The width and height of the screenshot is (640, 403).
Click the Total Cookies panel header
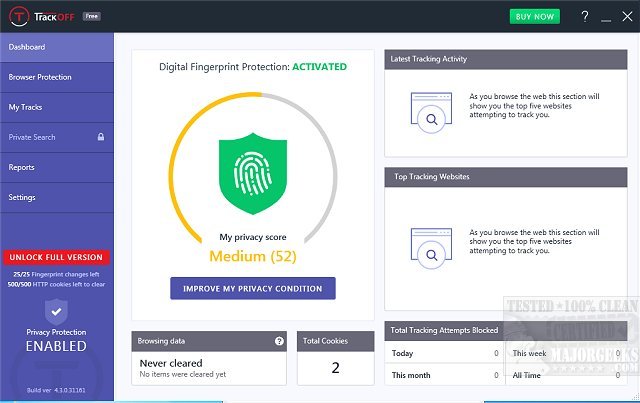tap(336, 341)
